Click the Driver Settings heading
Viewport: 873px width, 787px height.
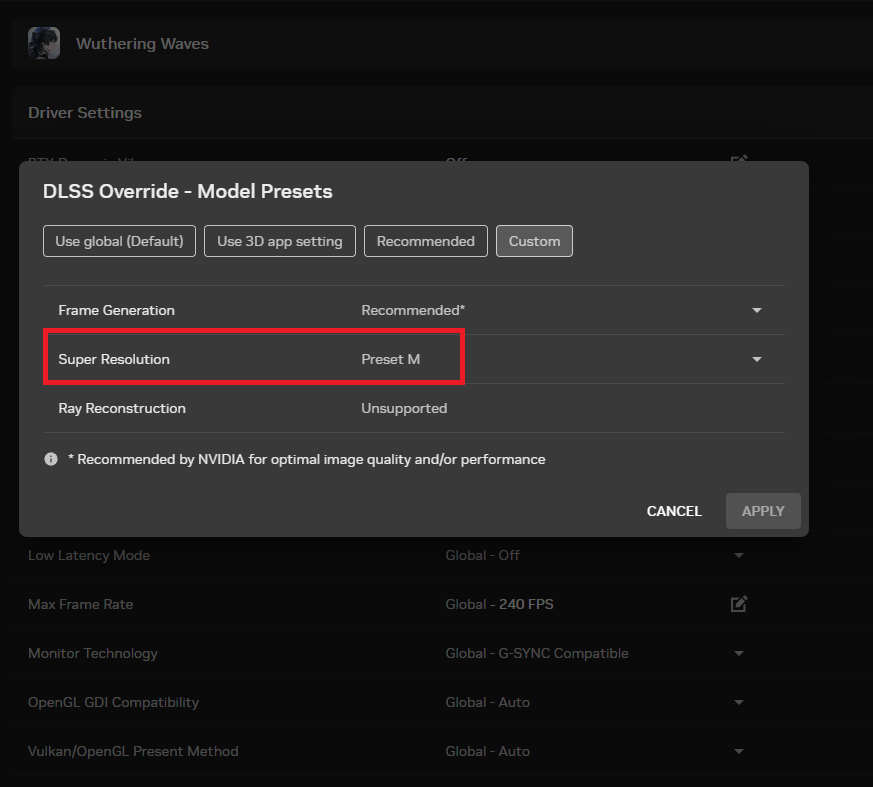tap(85, 112)
